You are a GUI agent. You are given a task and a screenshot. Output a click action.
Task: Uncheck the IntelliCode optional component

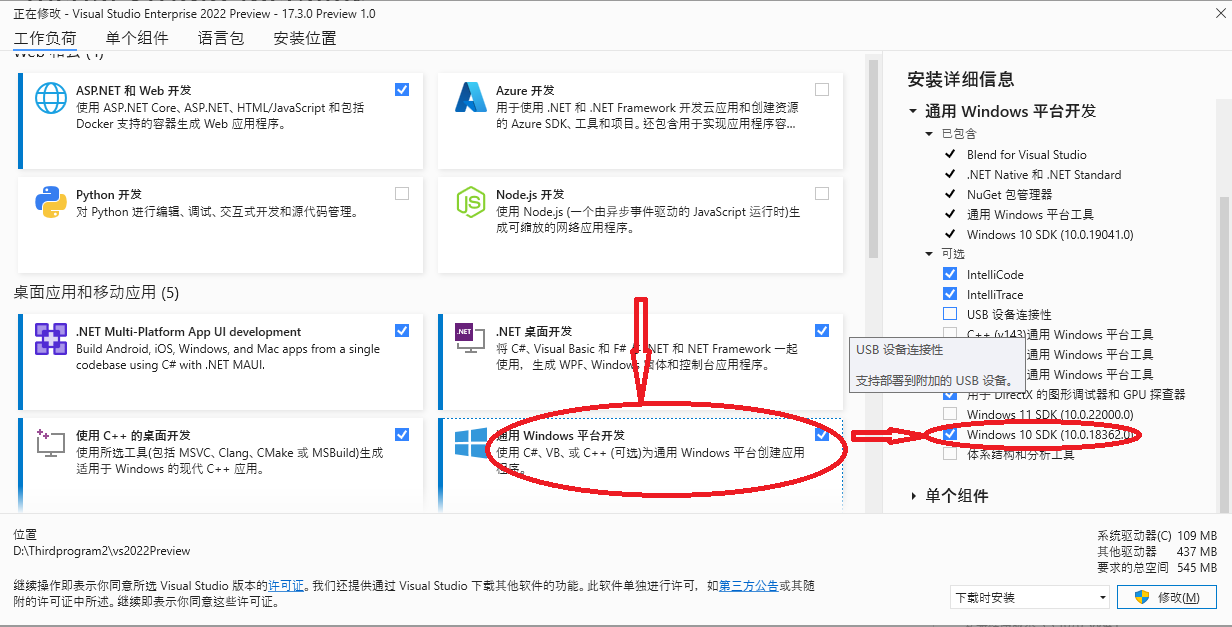point(950,274)
